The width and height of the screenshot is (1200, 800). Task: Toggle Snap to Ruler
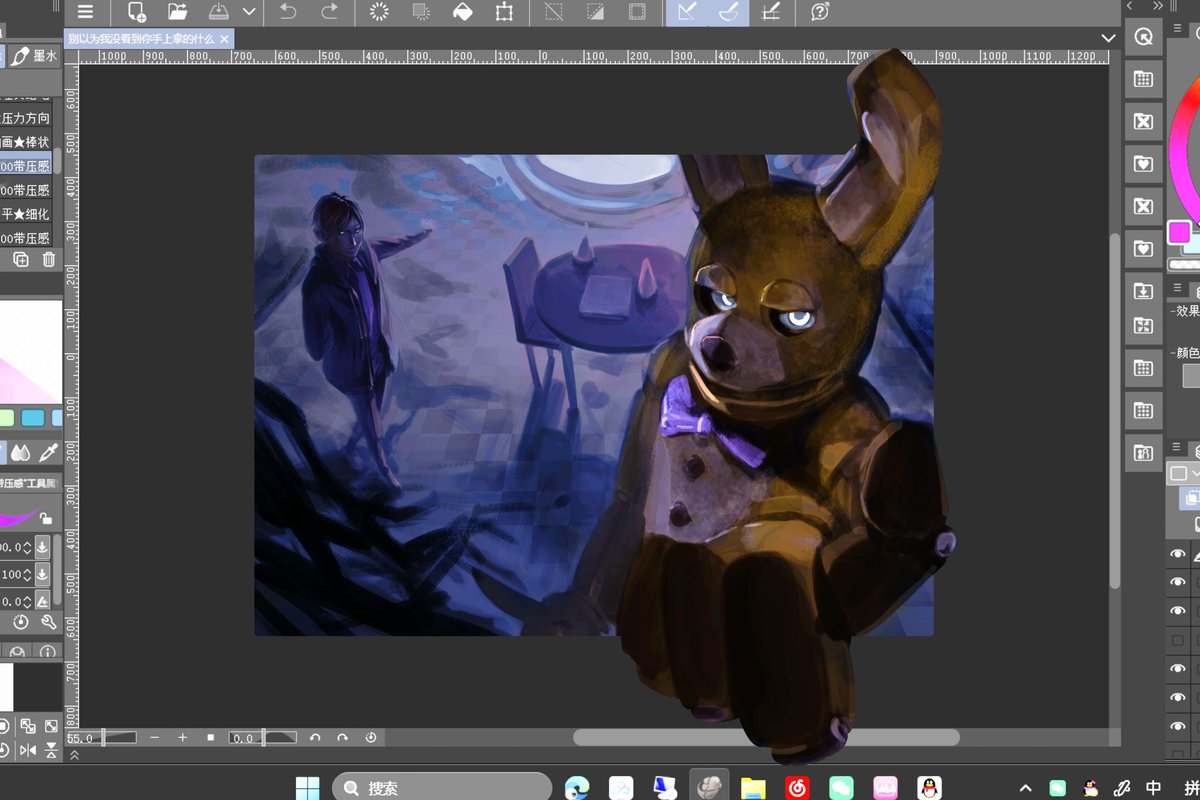pos(686,12)
